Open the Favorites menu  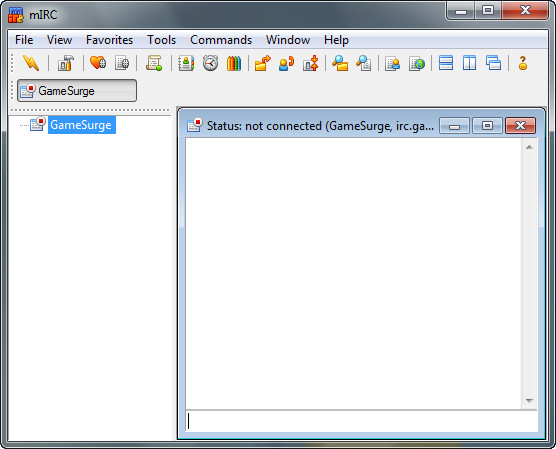point(110,40)
